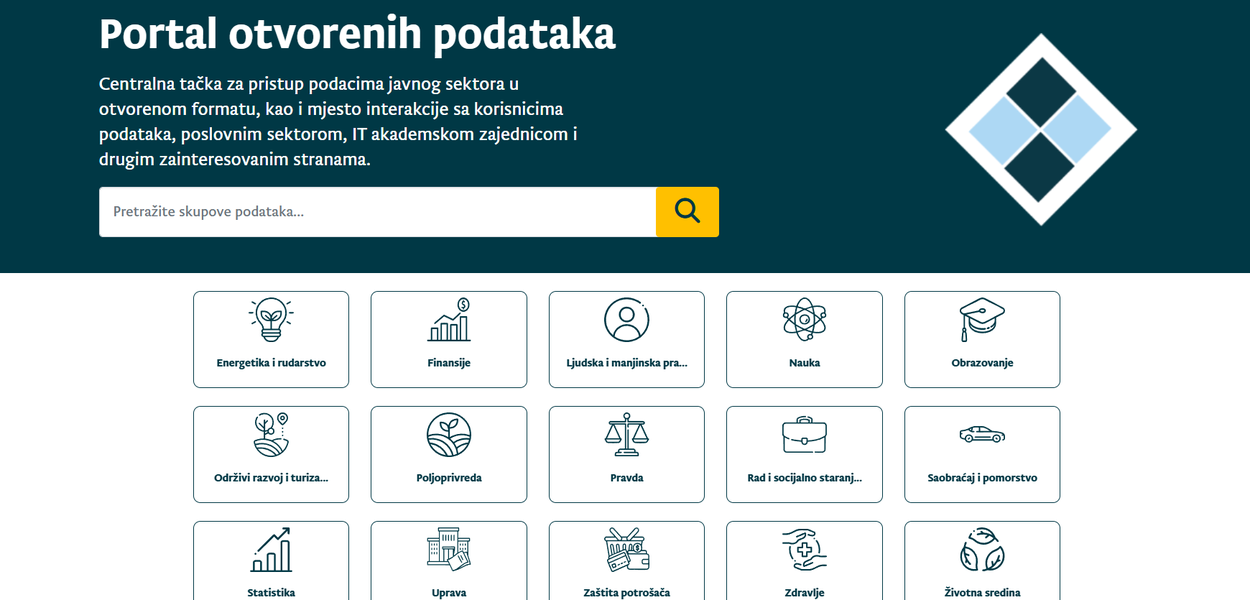
Task: Open the Finansije category text label
Action: point(448,363)
